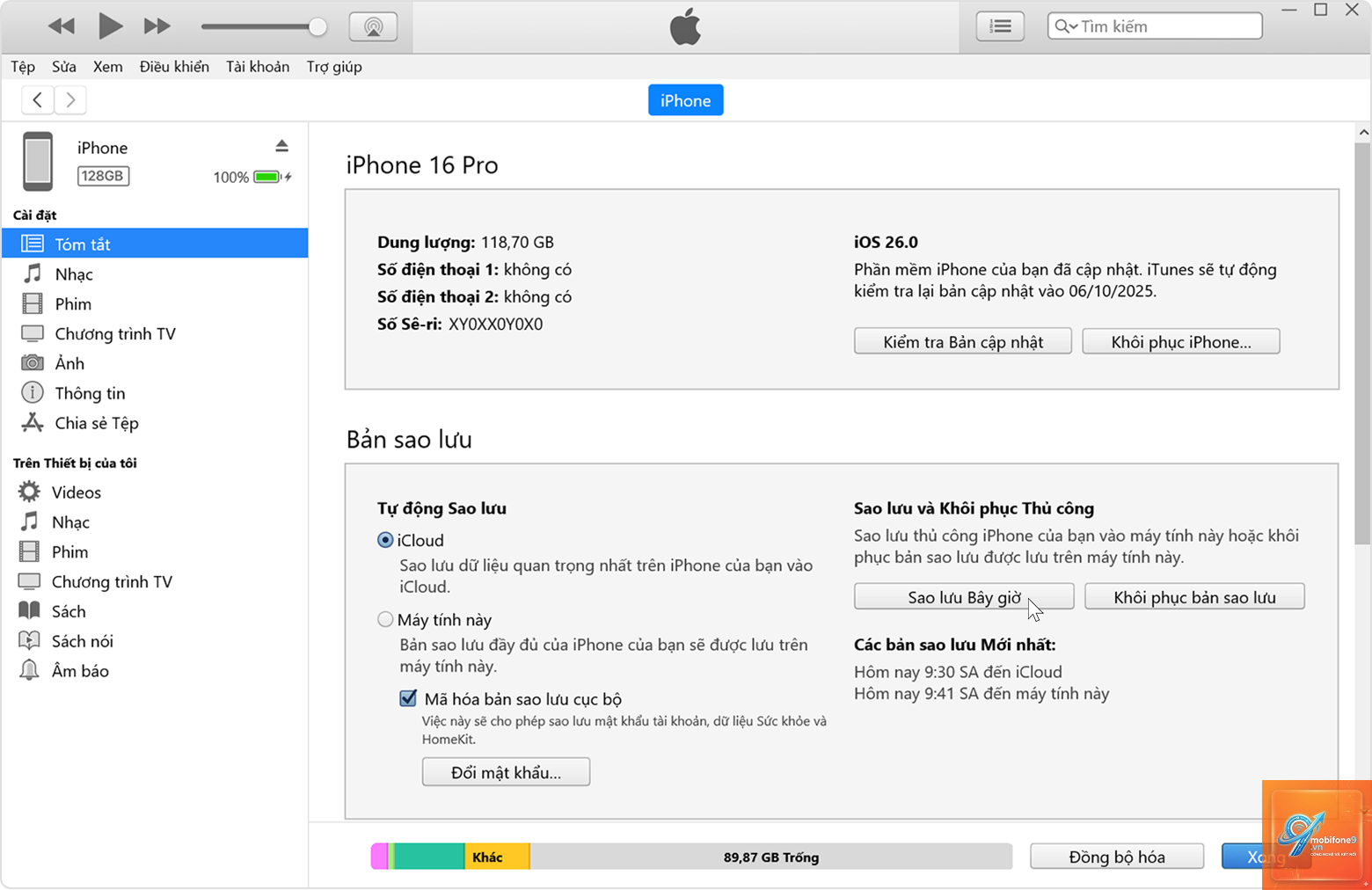Screen dimensions: 1372x890
Task: Open the Sửa menu
Action: pyautogui.click(x=64, y=67)
